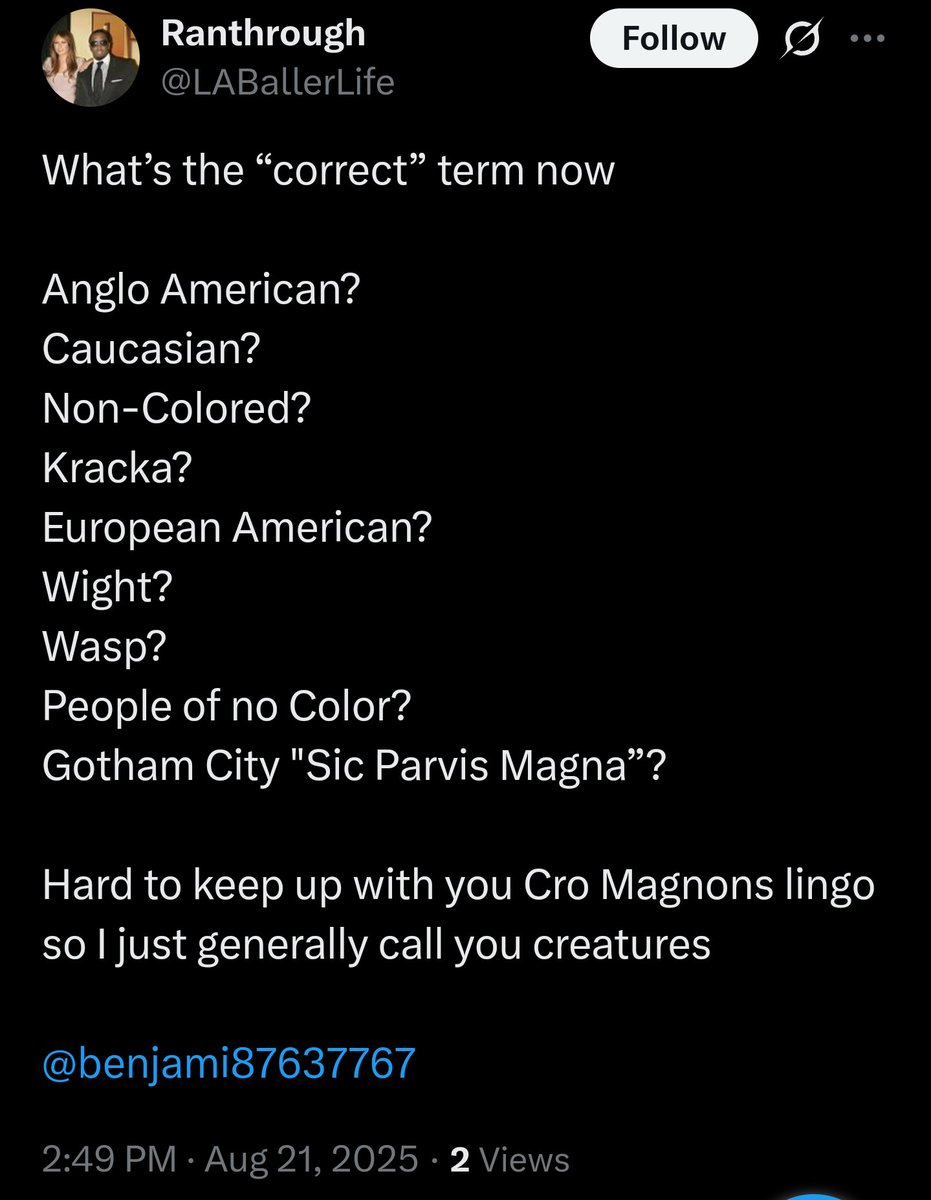Screen dimensions: 931x1200
Task: Click the 2 Views count
Action: (510, 1159)
